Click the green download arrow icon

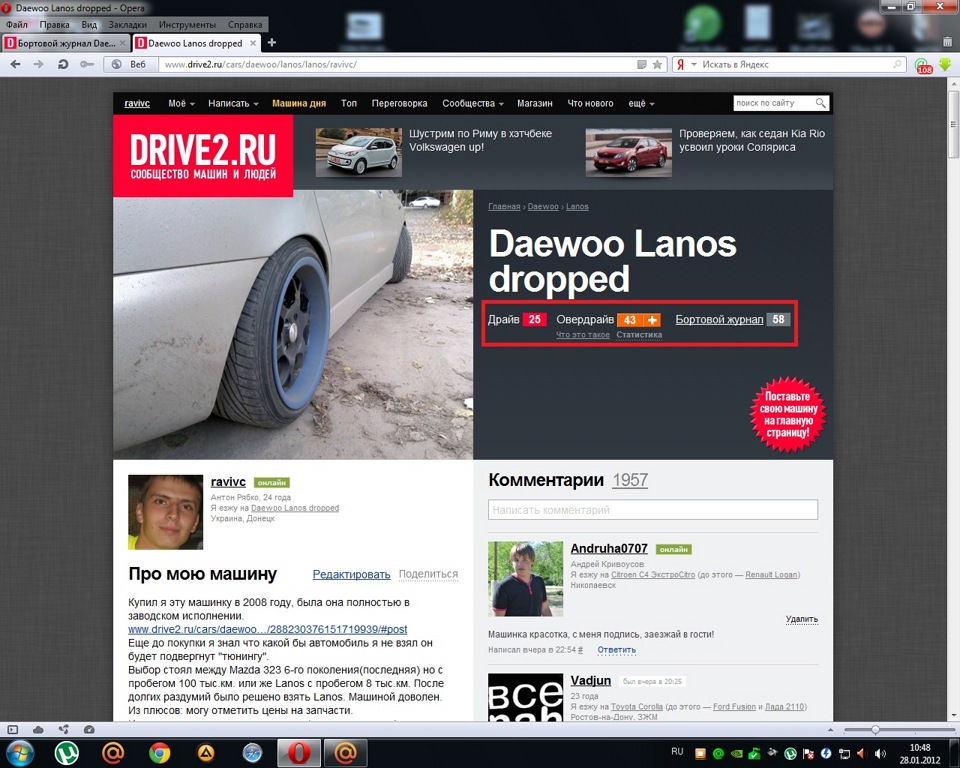(x=945, y=64)
